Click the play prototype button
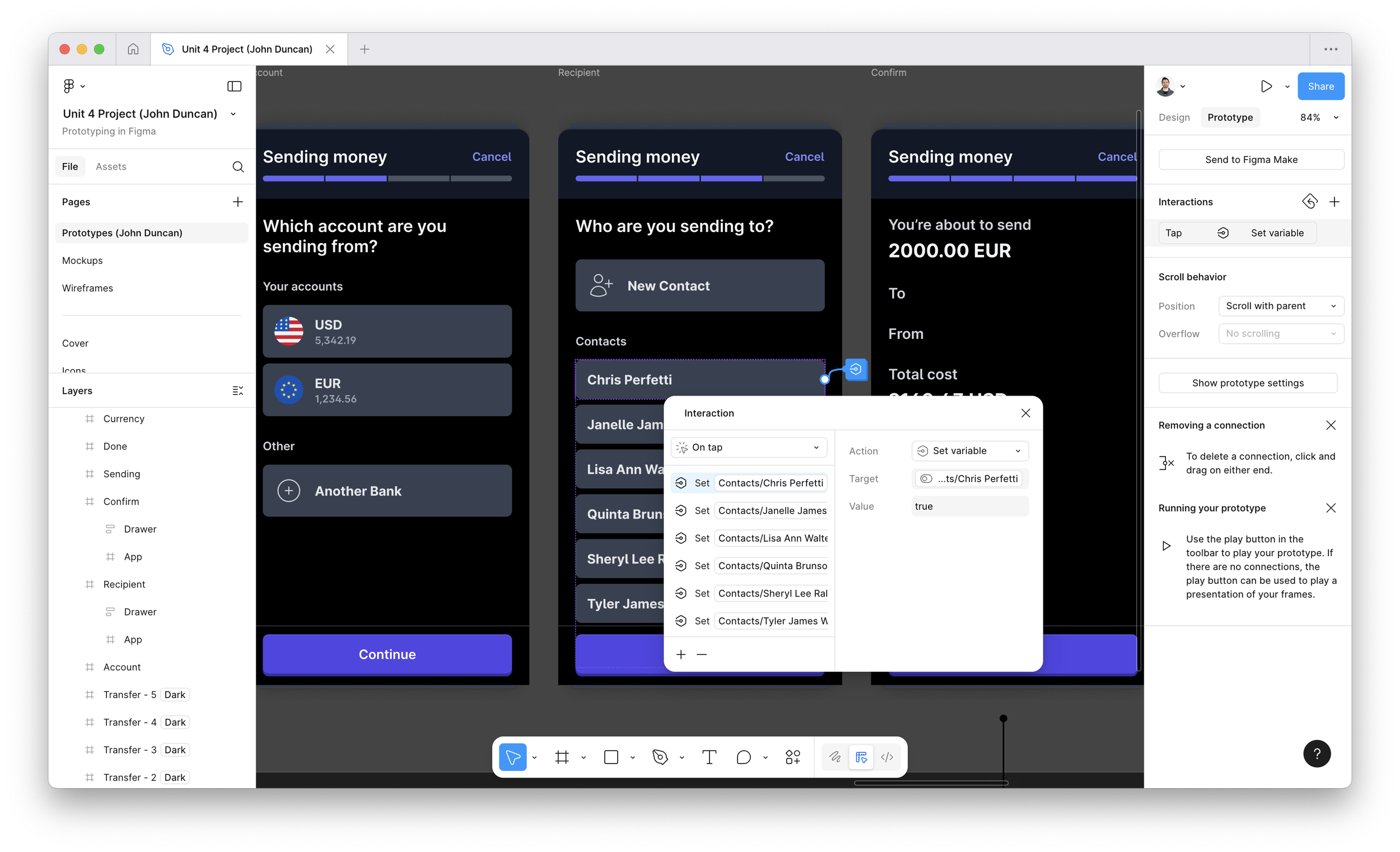1400x852 pixels. [1266, 86]
